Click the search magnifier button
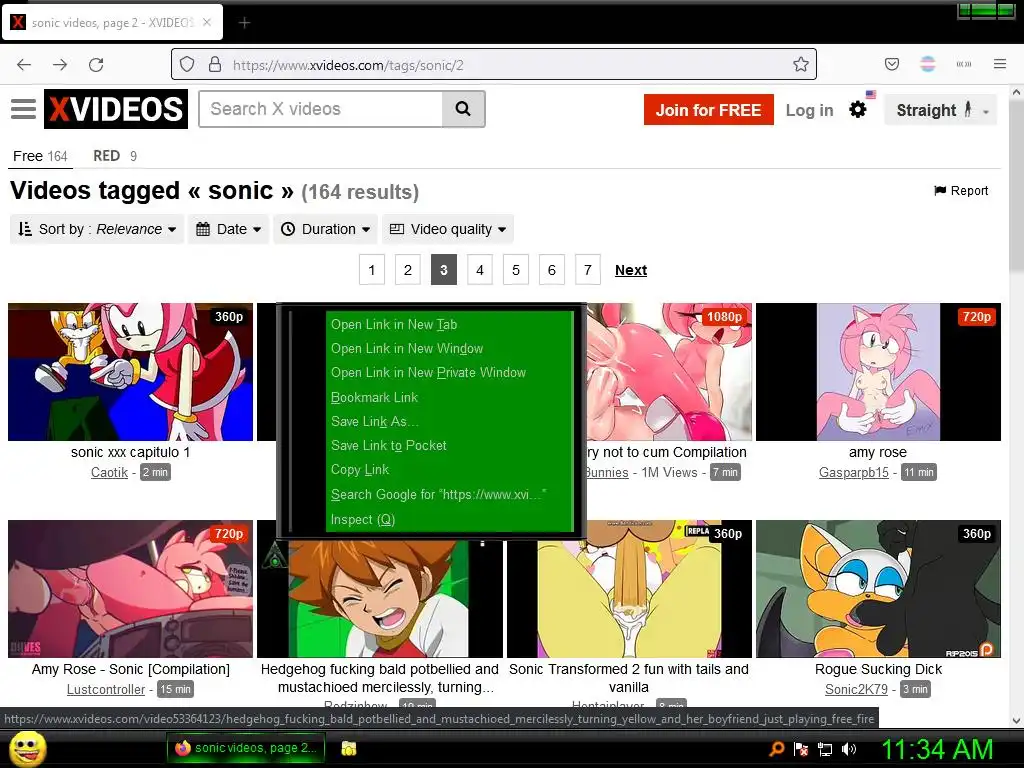1024x768 pixels. tap(463, 109)
